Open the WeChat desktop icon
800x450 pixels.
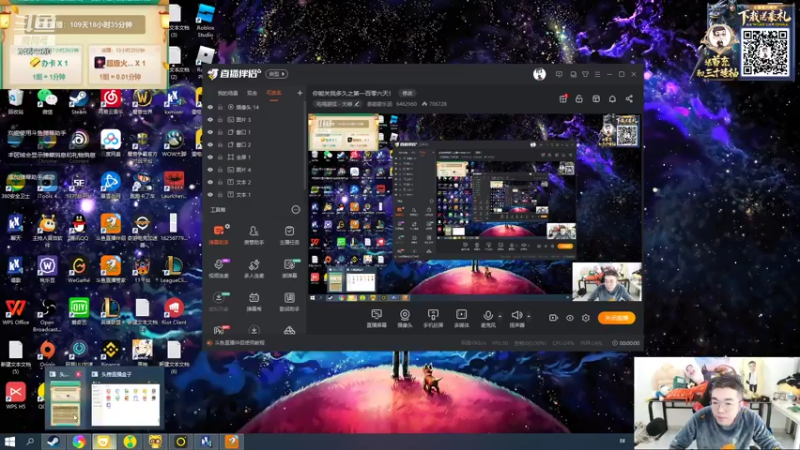47,102
